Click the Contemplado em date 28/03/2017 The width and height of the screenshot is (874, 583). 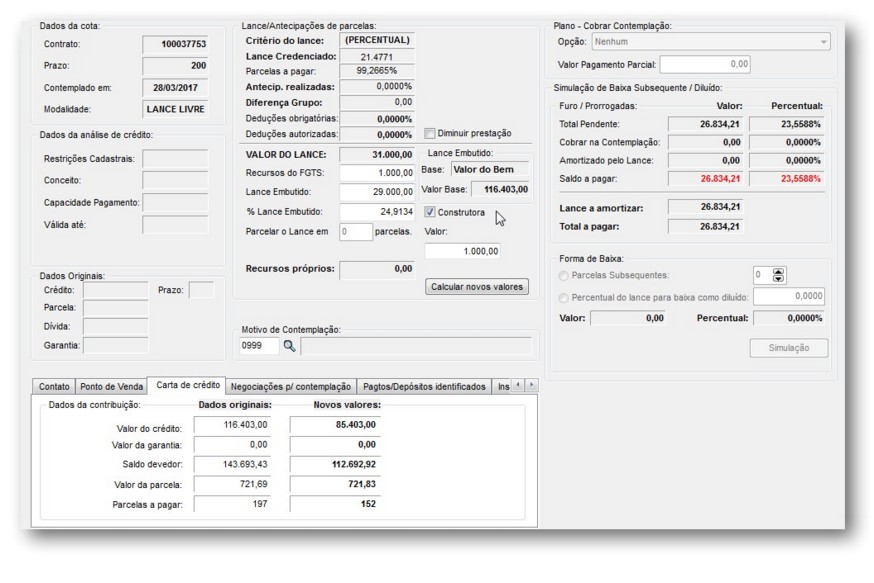point(176,88)
